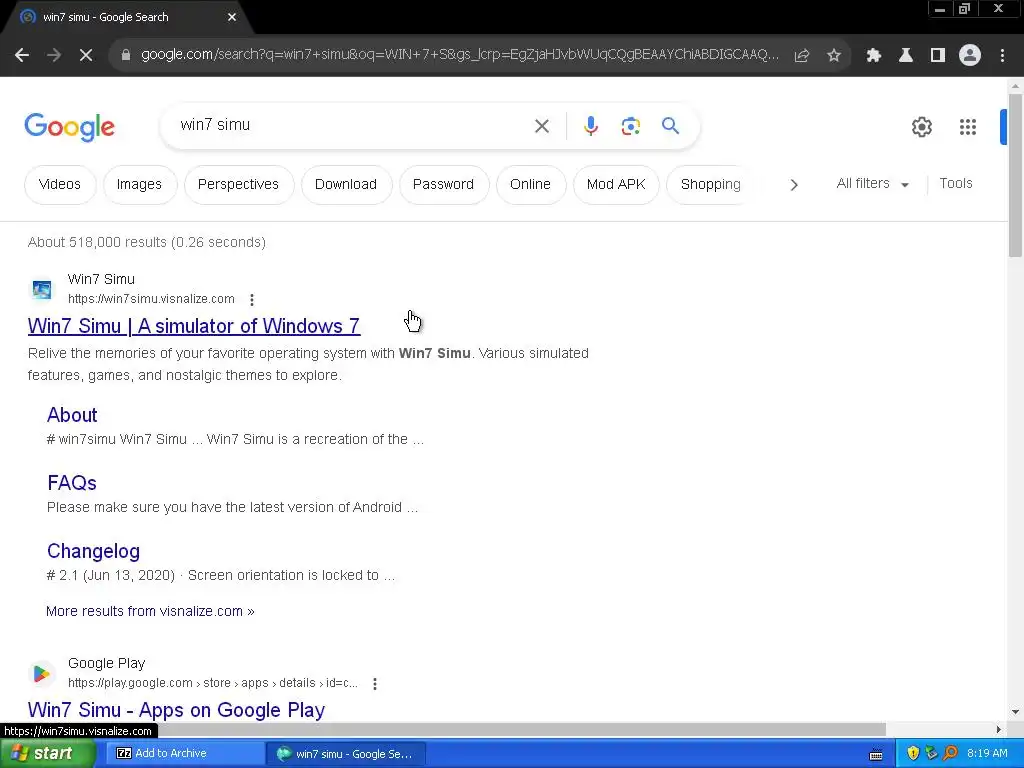Open 'Win7 Simu - Apps on Google Play'
Viewport: 1024px width, 768px height.
176,710
